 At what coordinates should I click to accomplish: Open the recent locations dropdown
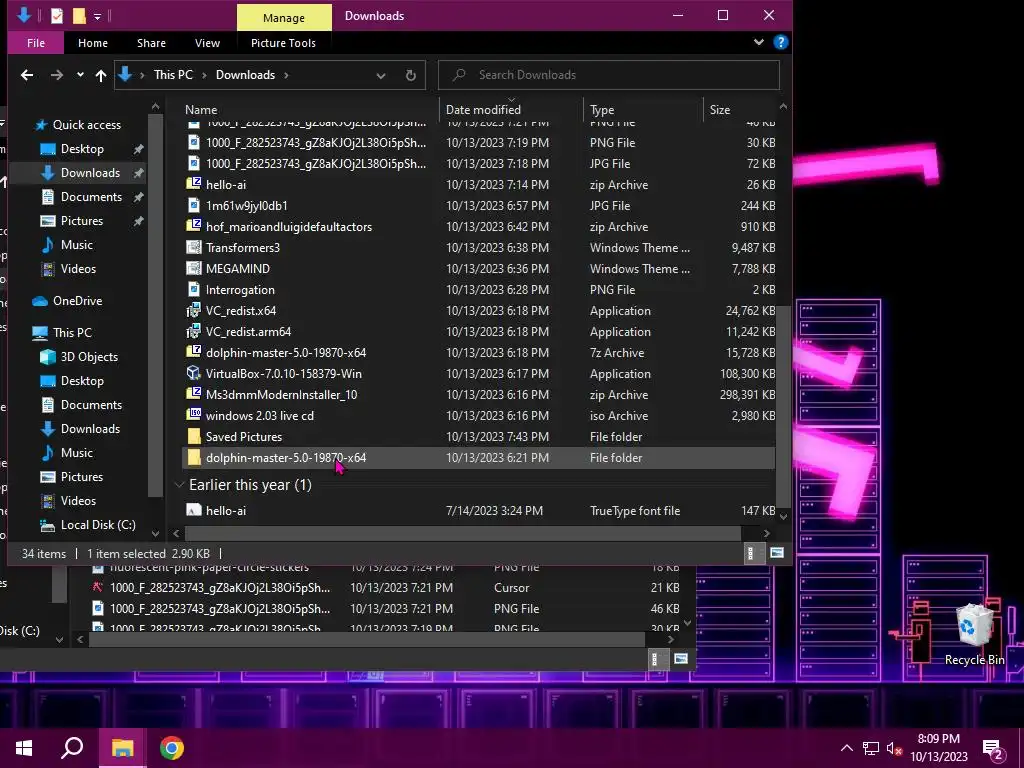coord(80,75)
